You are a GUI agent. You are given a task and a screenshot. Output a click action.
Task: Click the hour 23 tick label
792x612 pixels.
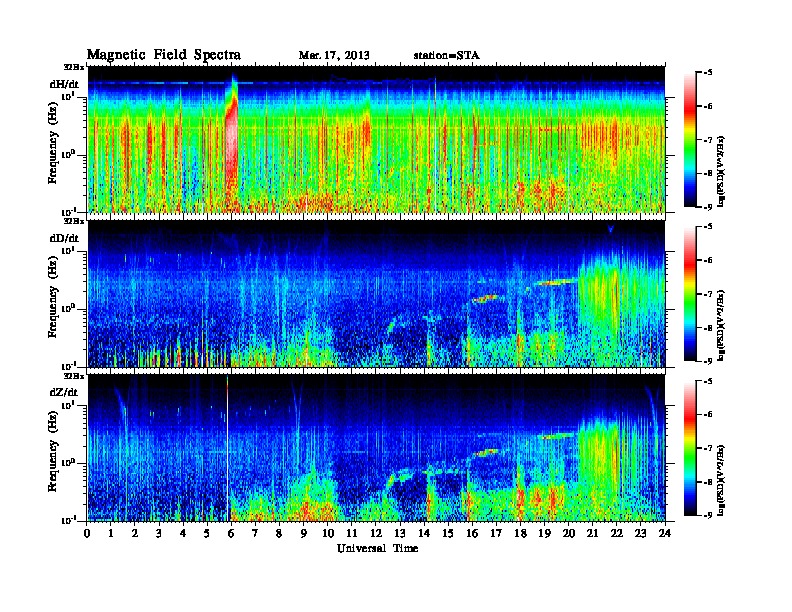pos(641,533)
